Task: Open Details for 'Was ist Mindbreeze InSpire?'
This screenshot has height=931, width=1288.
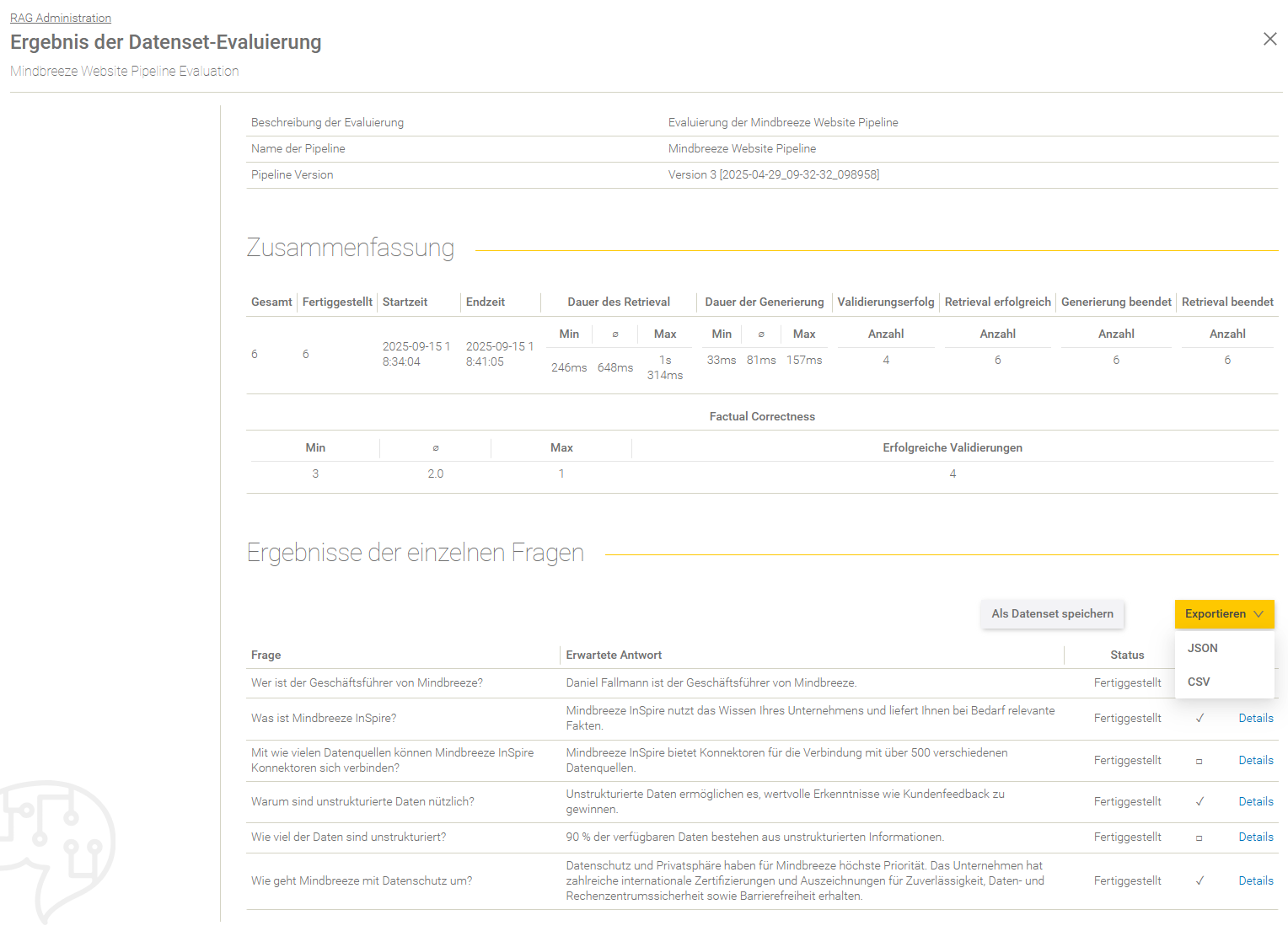Action: [1255, 719]
